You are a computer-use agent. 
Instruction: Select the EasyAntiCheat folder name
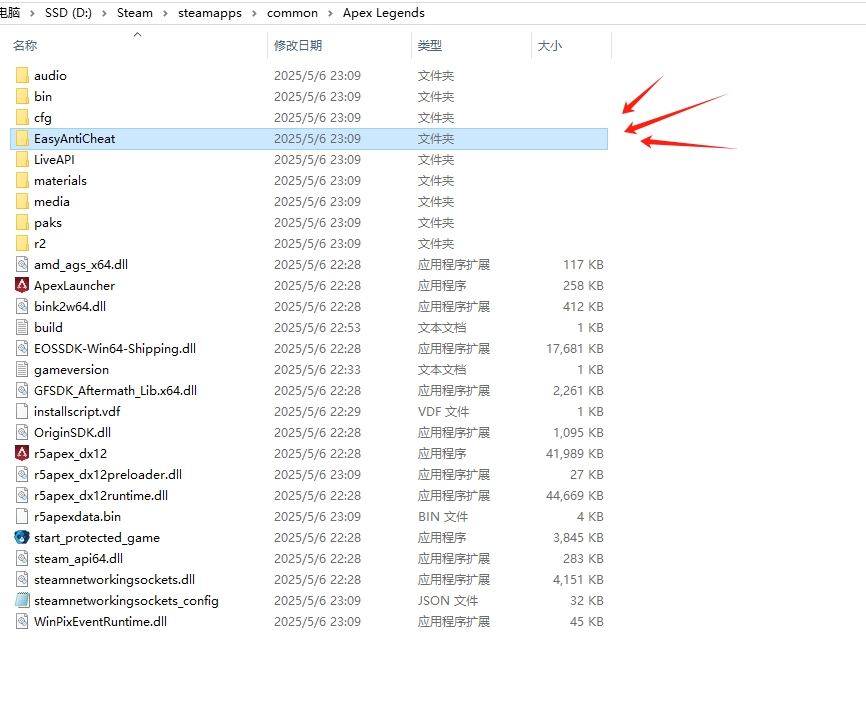point(75,139)
